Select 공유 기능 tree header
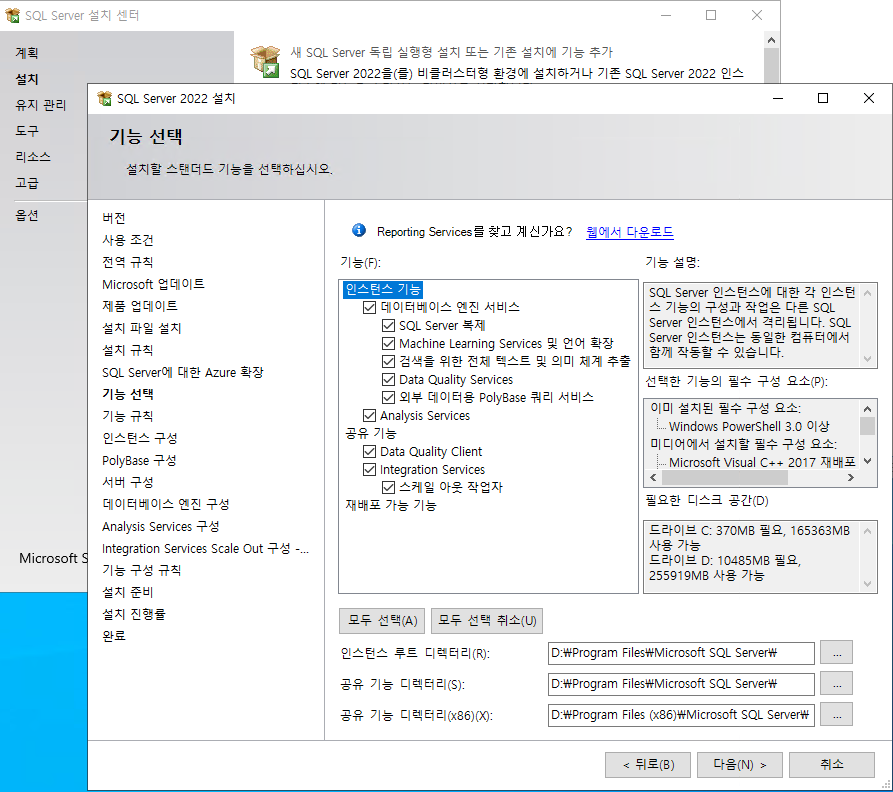This screenshot has width=893, height=792. pyautogui.click(x=370, y=433)
